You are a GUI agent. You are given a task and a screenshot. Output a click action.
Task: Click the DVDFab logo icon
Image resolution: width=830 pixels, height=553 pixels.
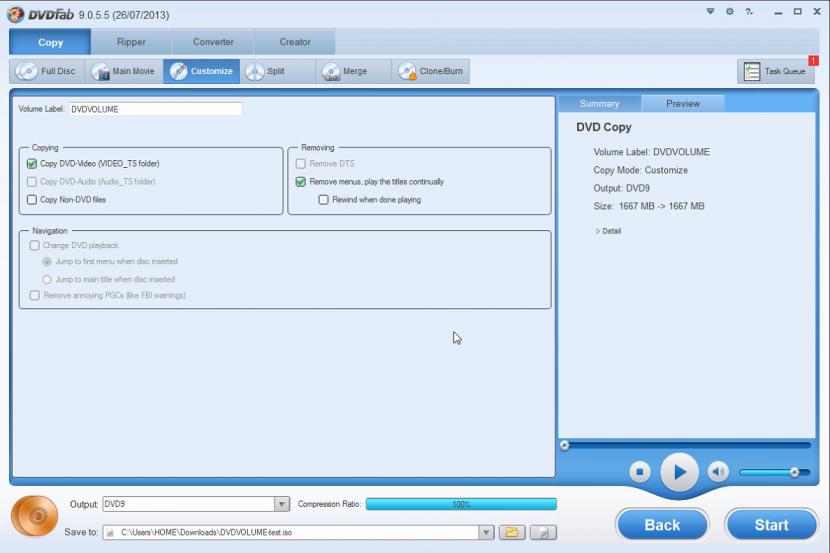tap(16, 14)
